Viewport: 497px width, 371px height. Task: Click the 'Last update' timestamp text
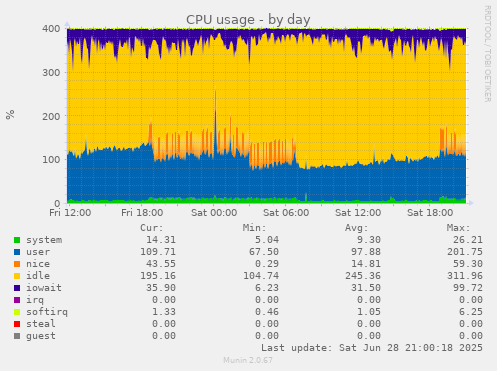pyautogui.click(x=372, y=348)
